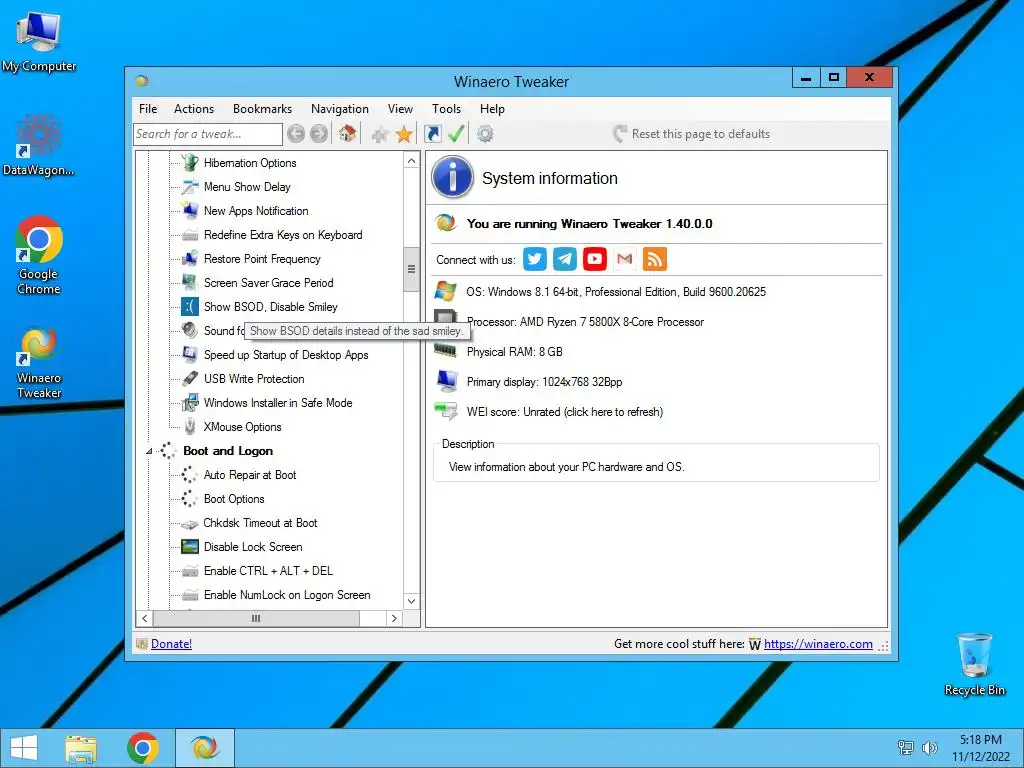Select Boot Options tree item
This screenshot has height=768, width=1024.
pos(234,499)
